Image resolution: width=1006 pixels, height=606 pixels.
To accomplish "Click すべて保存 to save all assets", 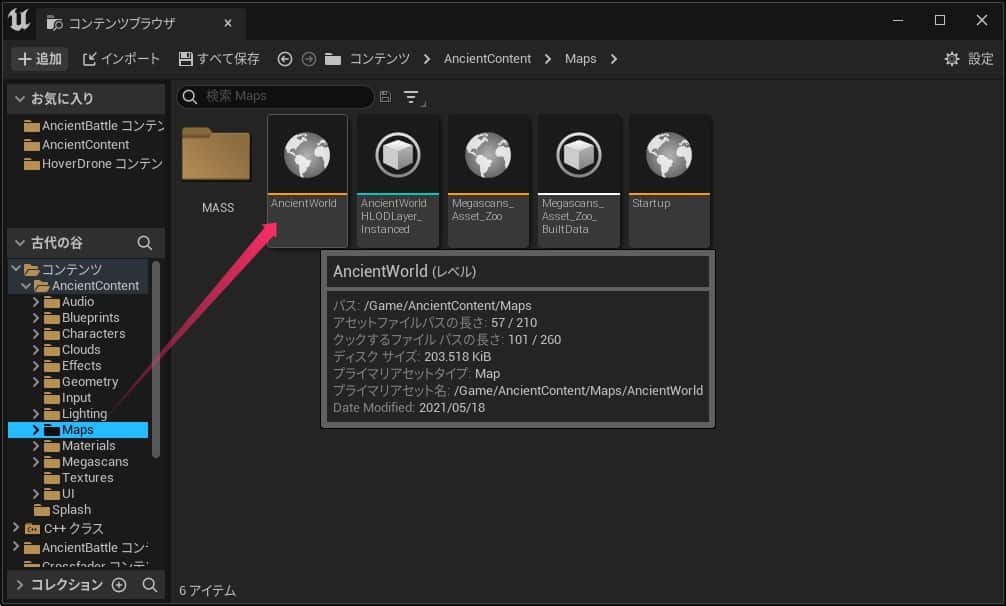I will tap(219, 59).
